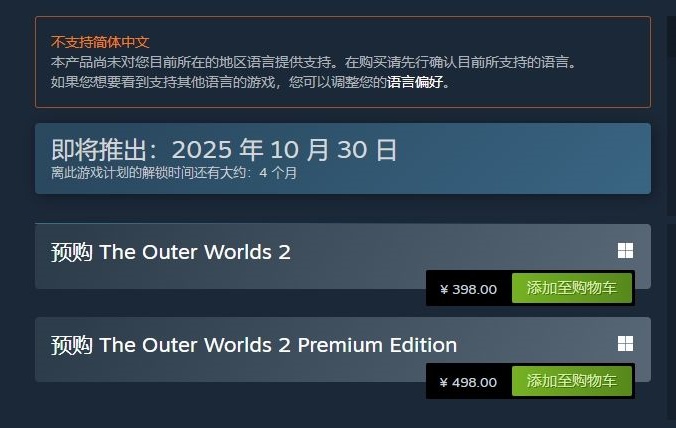Click the ¥ 398.00 price label
Viewport: 676px width, 428px height.
469,289
